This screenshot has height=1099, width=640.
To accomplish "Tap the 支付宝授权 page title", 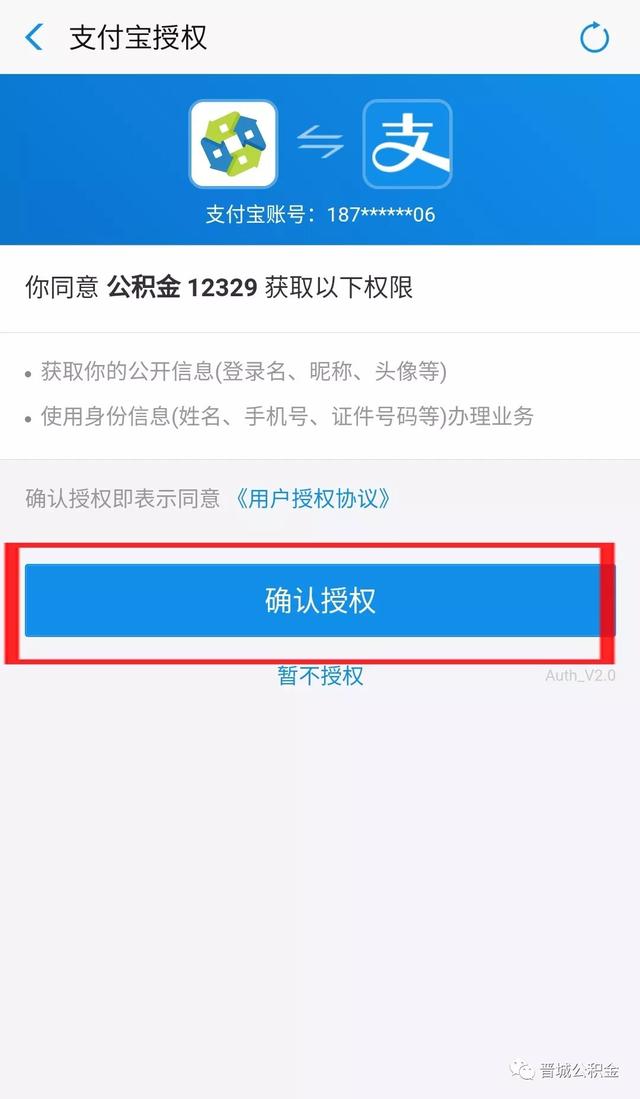I will pos(138,37).
